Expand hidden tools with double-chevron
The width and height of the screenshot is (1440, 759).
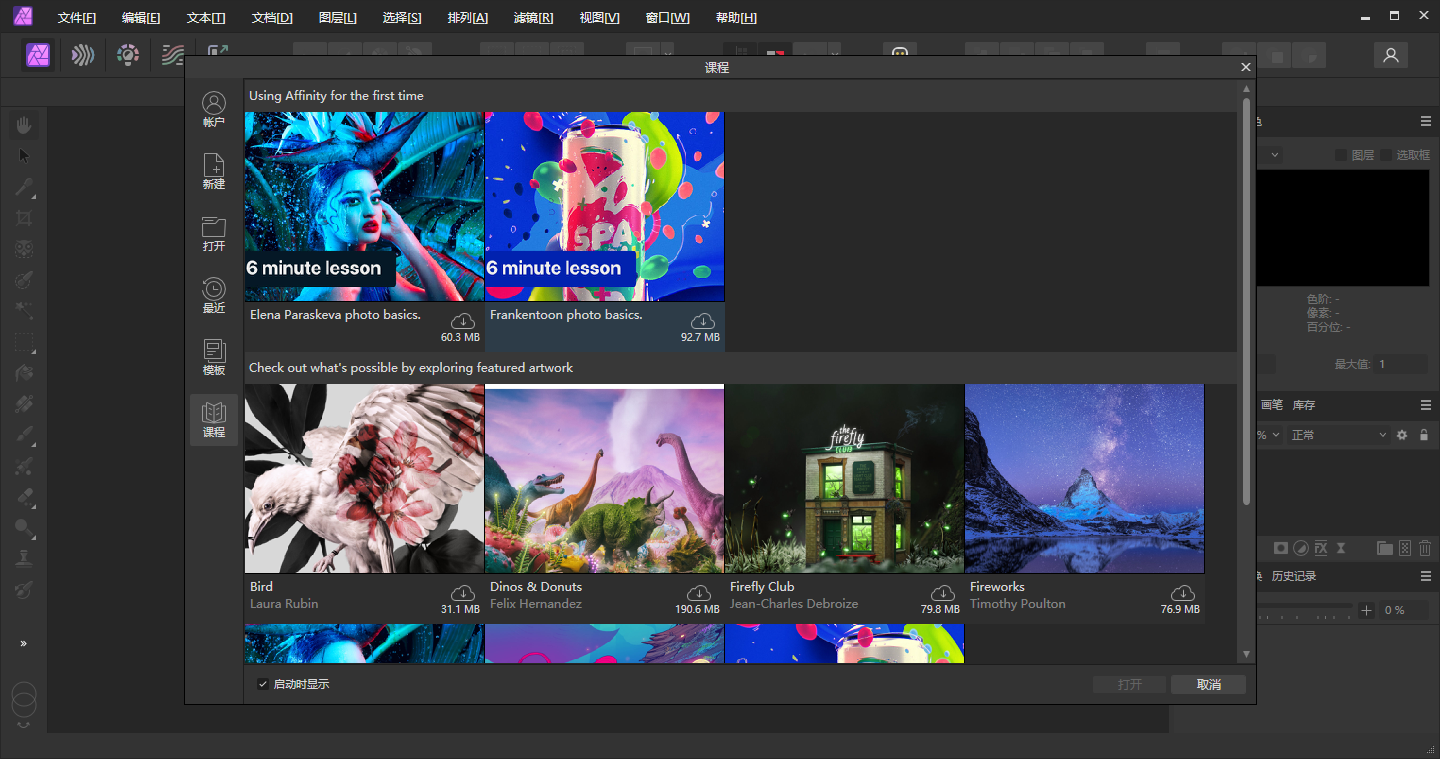click(24, 643)
